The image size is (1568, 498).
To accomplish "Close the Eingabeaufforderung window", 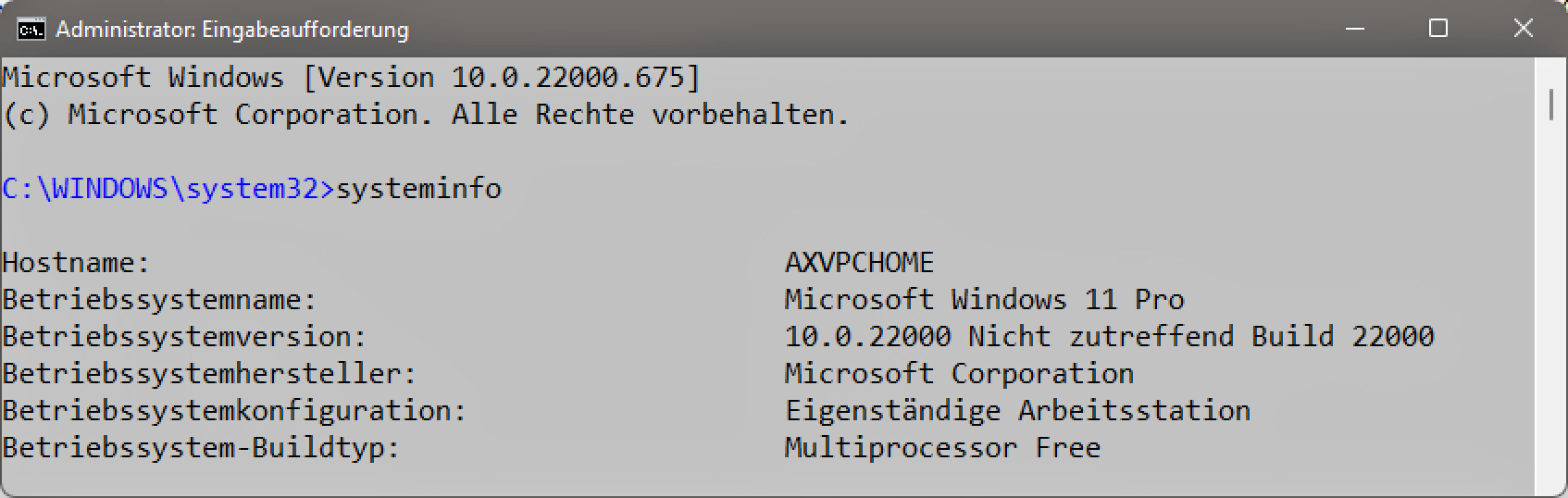I will [x=1523, y=30].
